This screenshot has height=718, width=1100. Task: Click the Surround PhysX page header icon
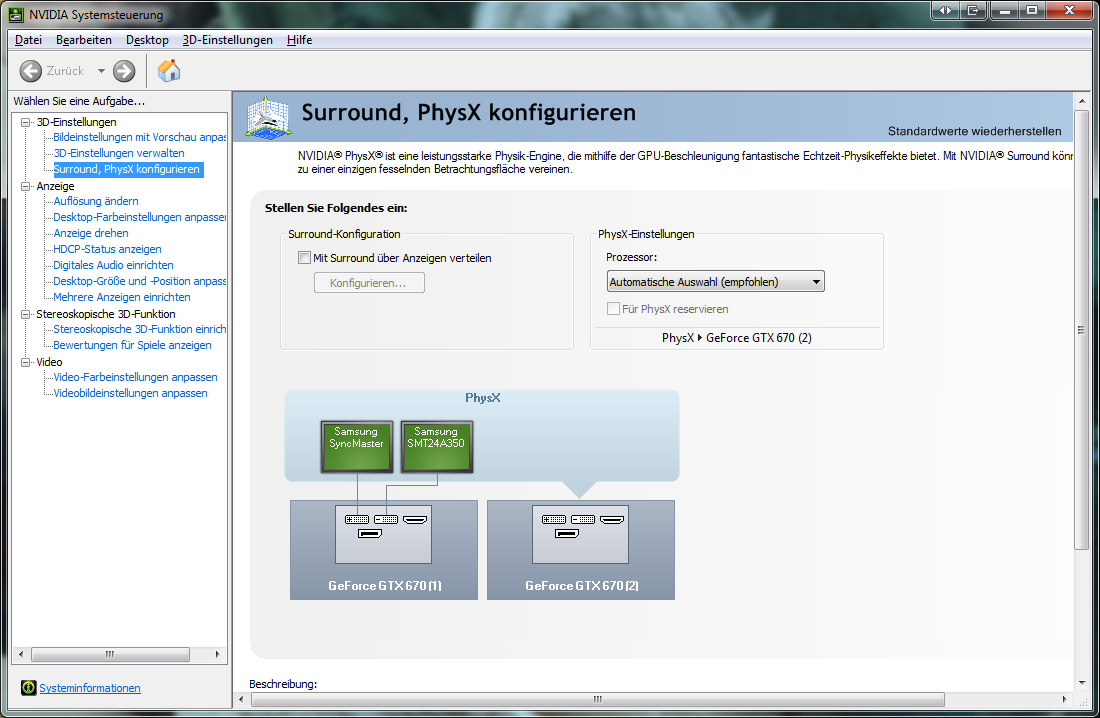[268, 117]
